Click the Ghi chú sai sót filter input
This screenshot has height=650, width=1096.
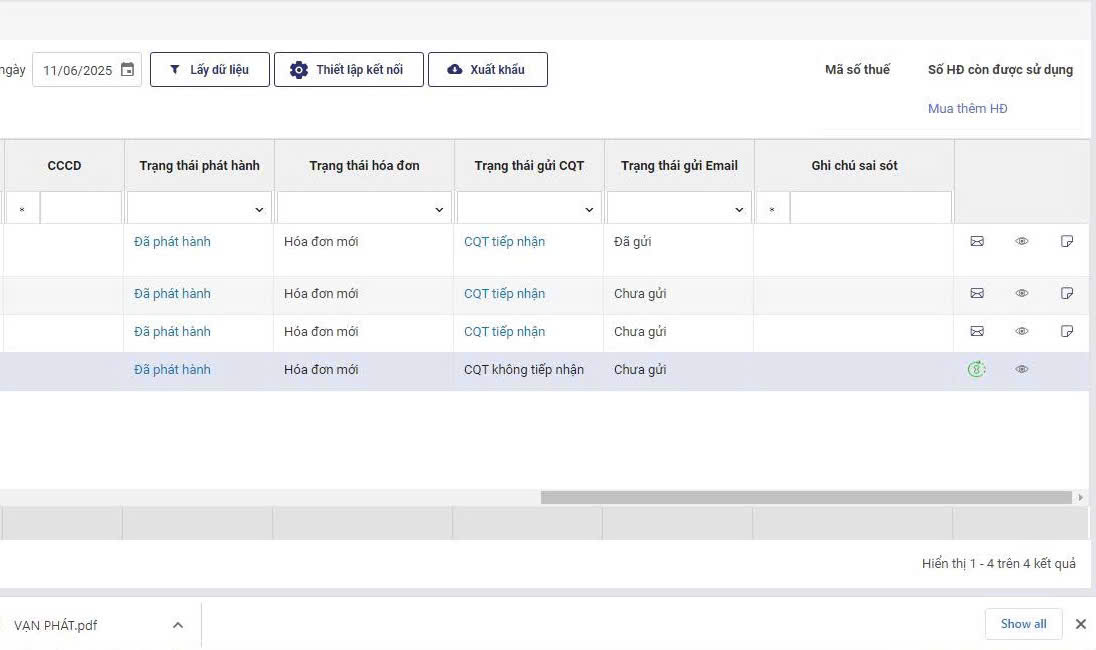(x=870, y=209)
